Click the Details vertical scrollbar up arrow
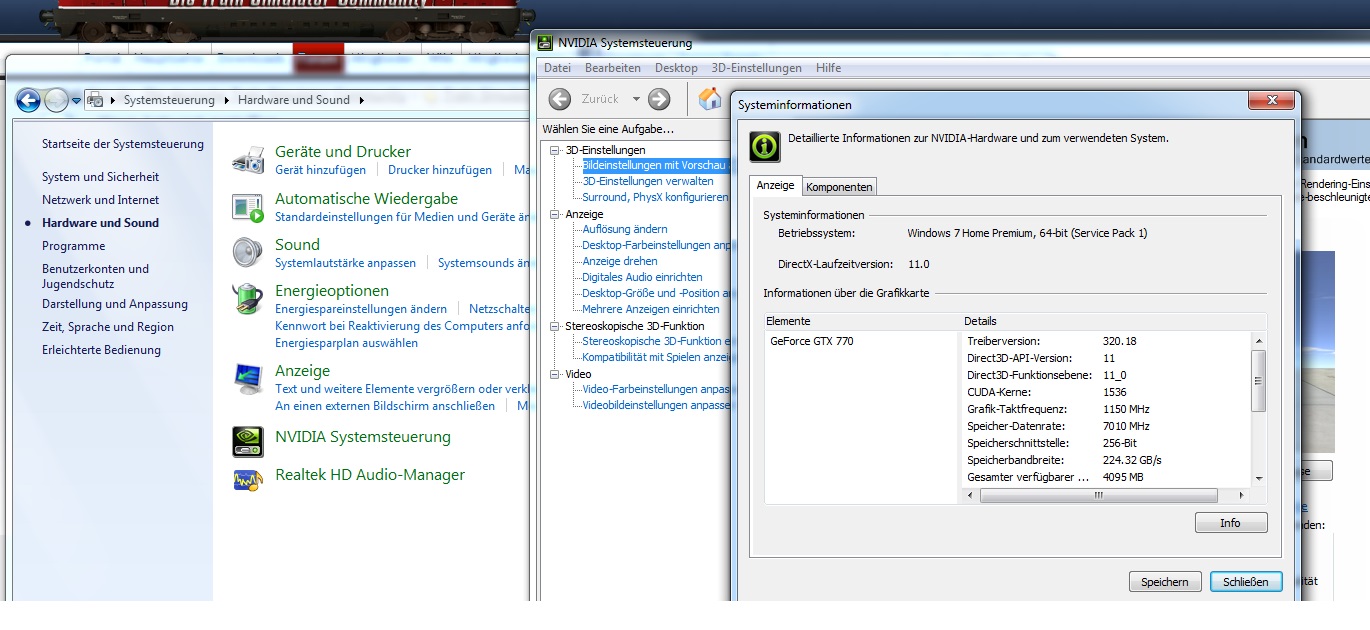The width and height of the screenshot is (1370, 630). click(x=1258, y=341)
